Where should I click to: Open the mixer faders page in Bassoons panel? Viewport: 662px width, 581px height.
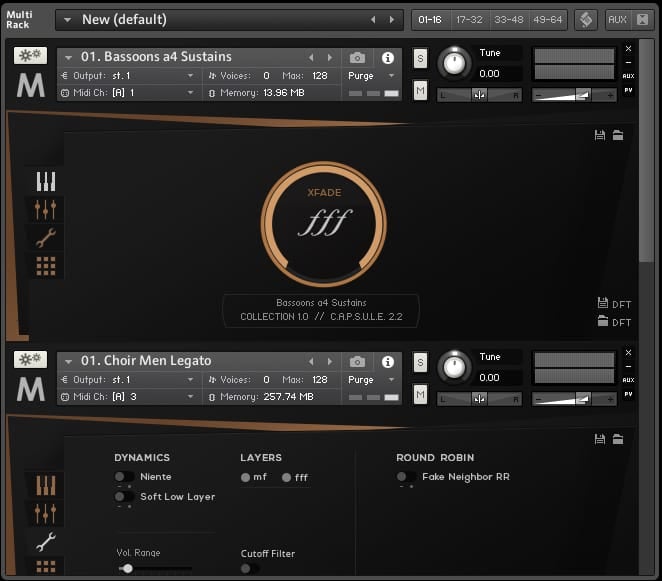click(x=45, y=209)
